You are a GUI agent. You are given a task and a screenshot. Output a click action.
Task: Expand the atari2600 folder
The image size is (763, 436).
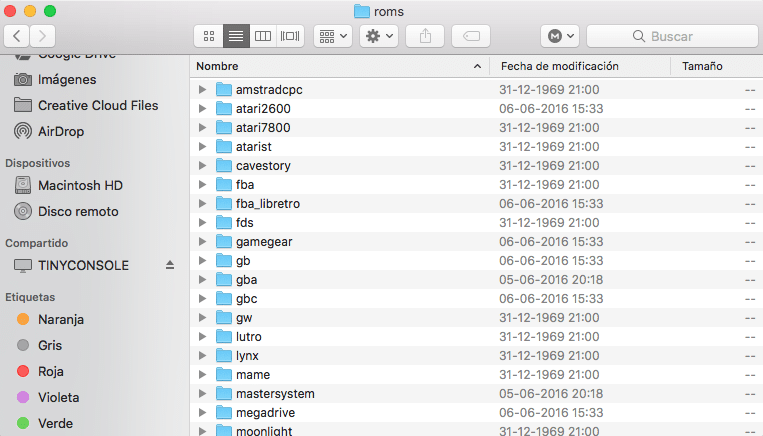pos(202,109)
